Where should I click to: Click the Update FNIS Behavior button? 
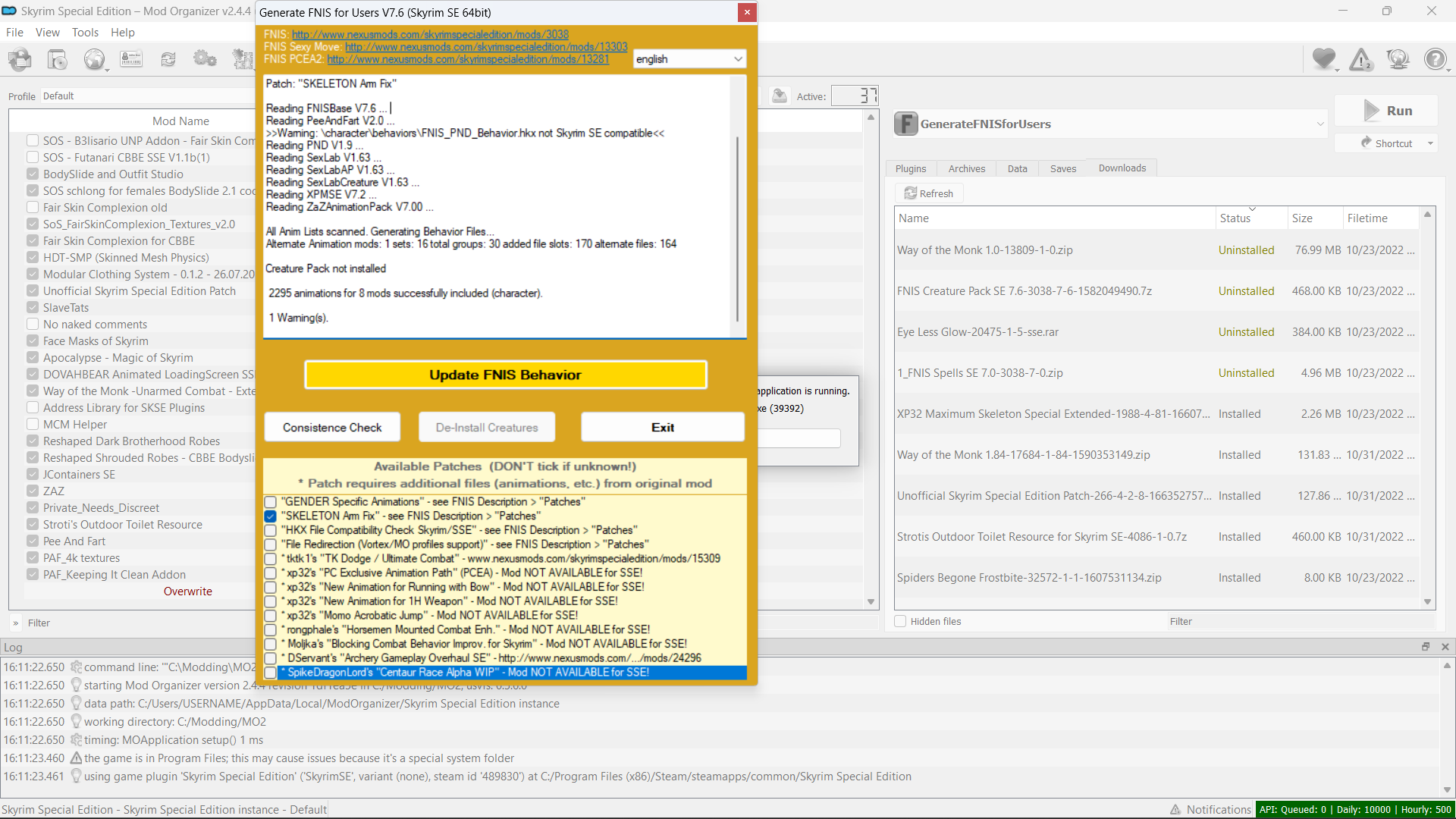point(505,375)
